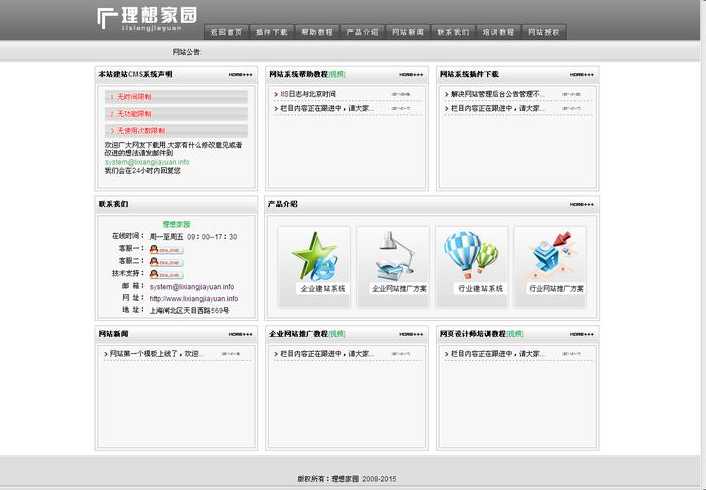The image size is (706, 490).
Task: Click the 网站系统插件下载 panel heading
Action: 469,74
